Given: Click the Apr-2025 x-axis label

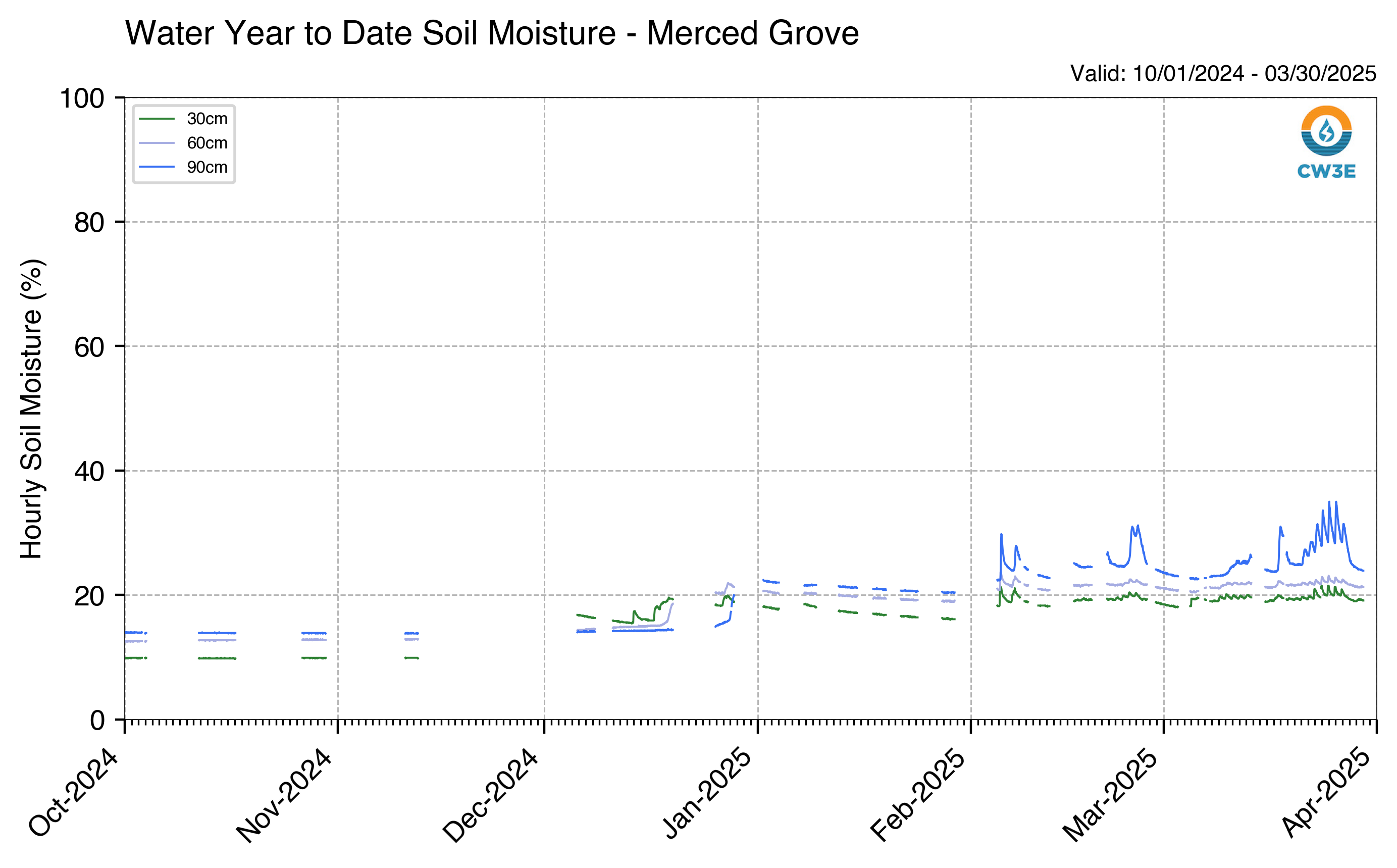Looking at the screenshot, I should pyautogui.click(x=1326, y=793).
